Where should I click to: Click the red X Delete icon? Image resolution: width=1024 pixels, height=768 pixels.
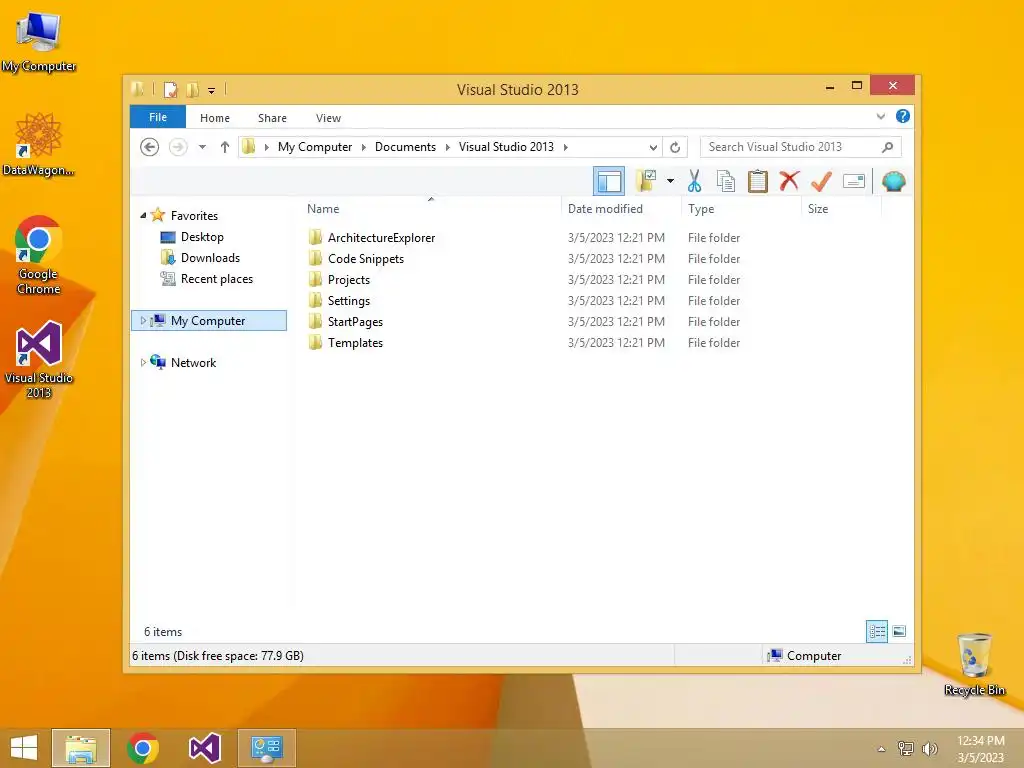point(789,180)
